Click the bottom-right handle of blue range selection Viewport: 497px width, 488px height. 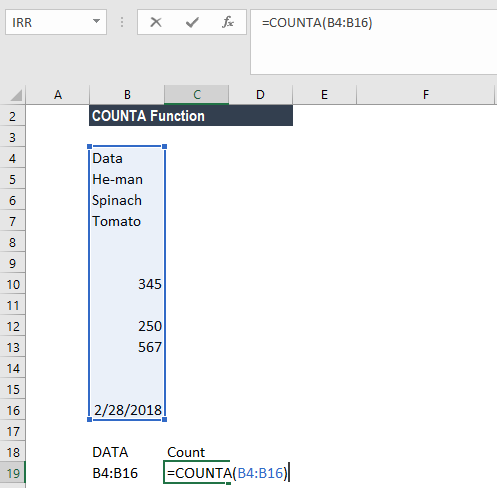point(164,419)
